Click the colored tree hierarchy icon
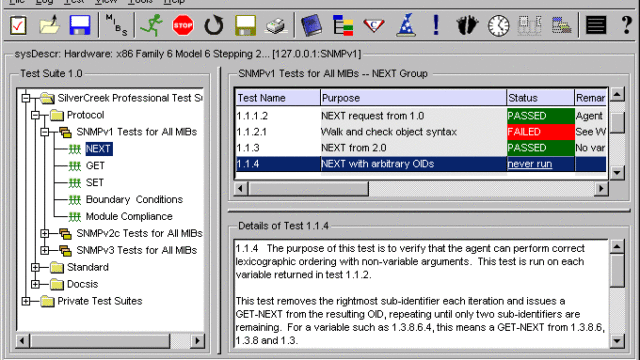The image size is (640, 360). point(343,25)
